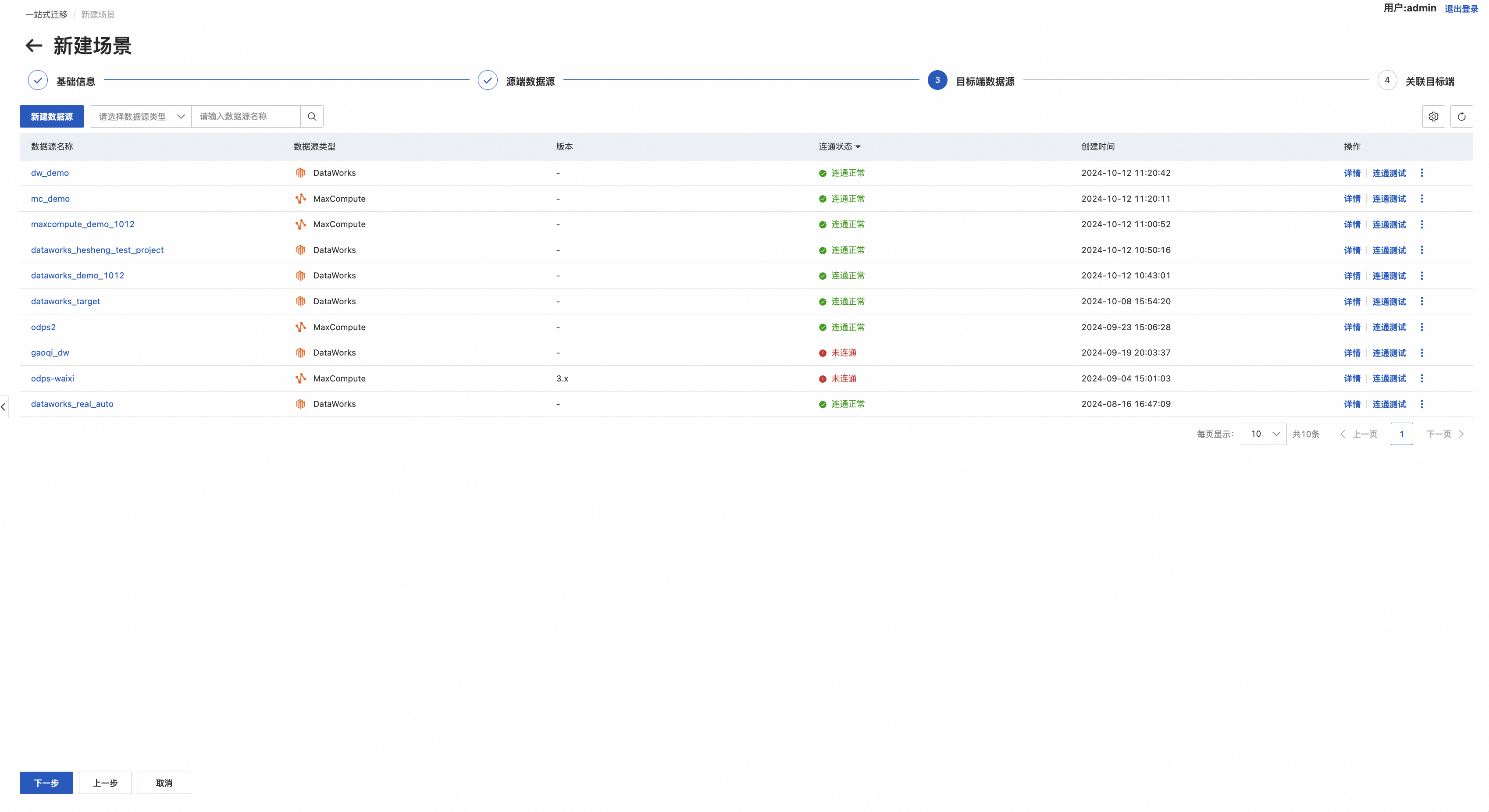Click timestamp 2024-10-12 11:20:42
Image resolution: width=1489 pixels, height=812 pixels.
1126,173
